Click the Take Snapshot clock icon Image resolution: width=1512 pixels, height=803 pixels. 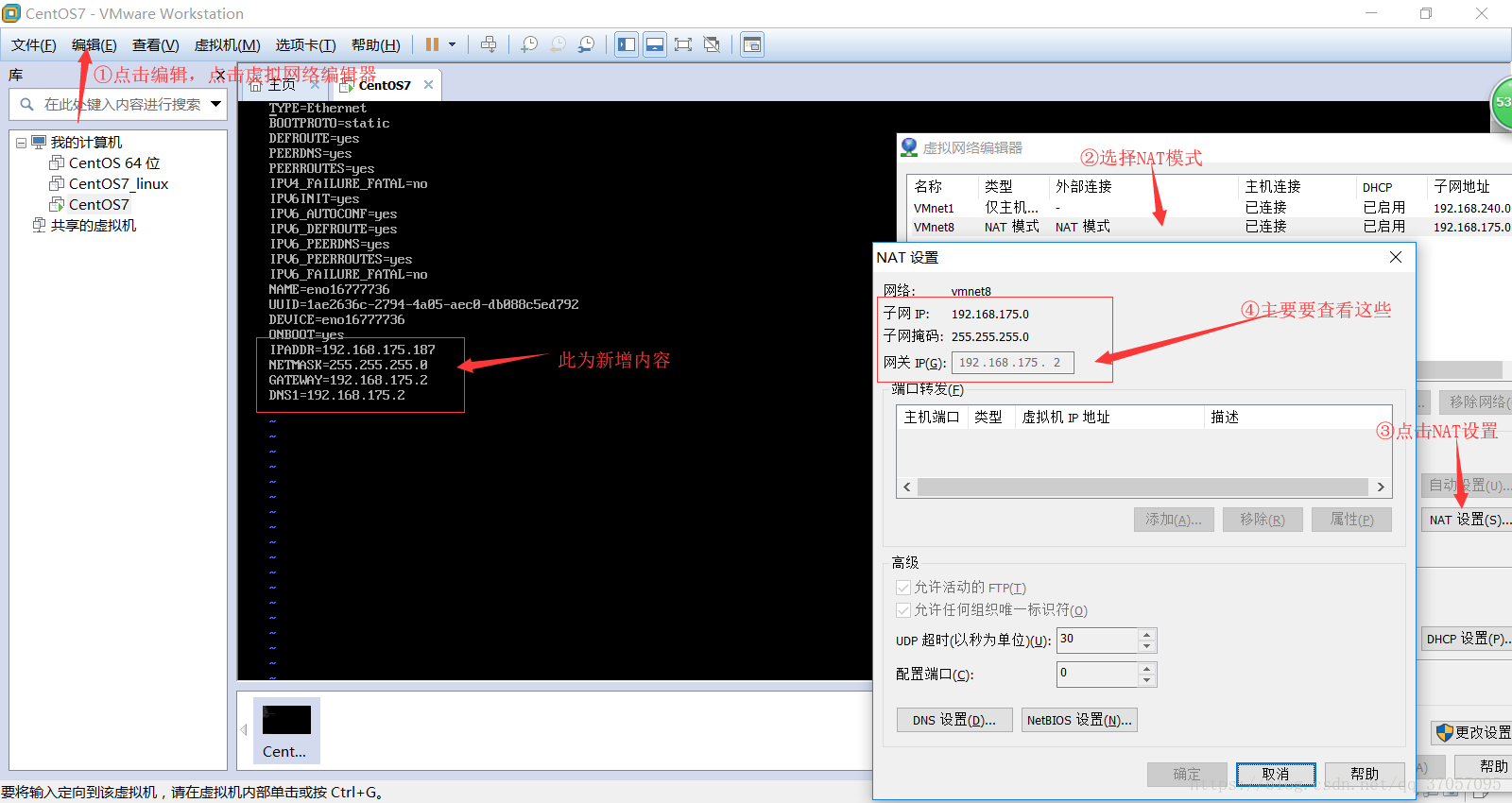tap(529, 44)
